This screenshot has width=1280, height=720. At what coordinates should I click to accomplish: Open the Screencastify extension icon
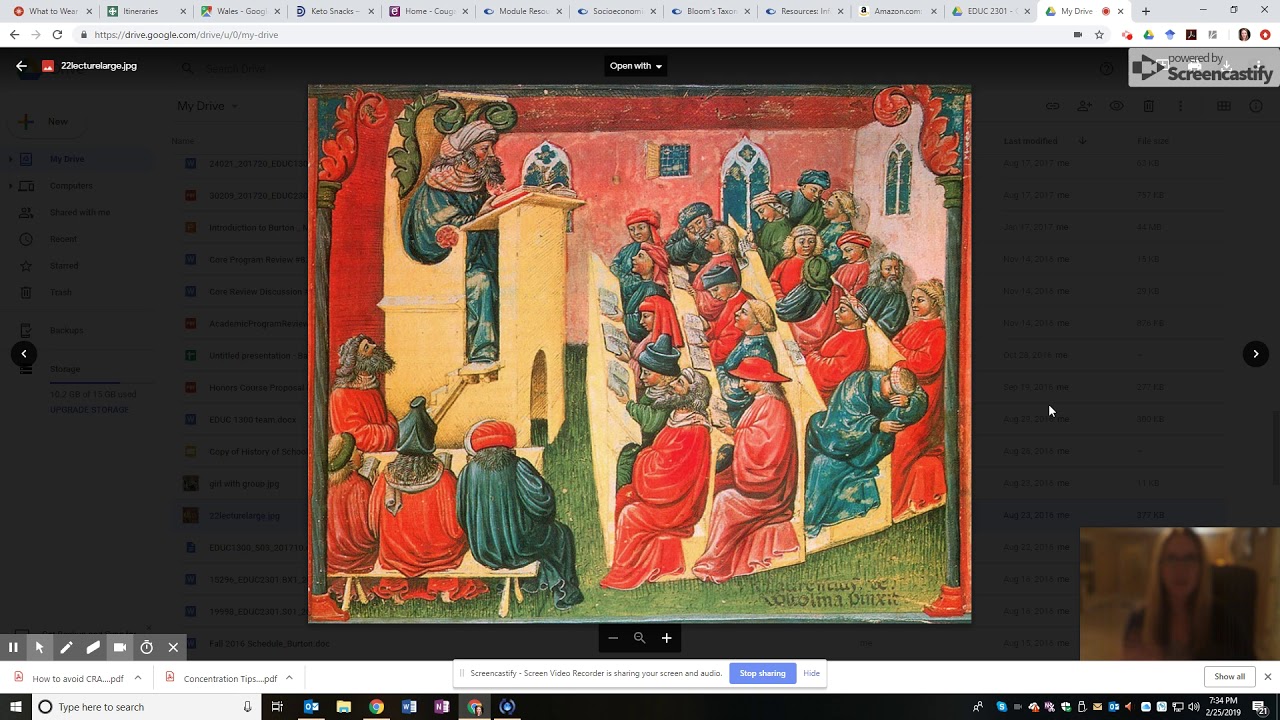point(1127,35)
